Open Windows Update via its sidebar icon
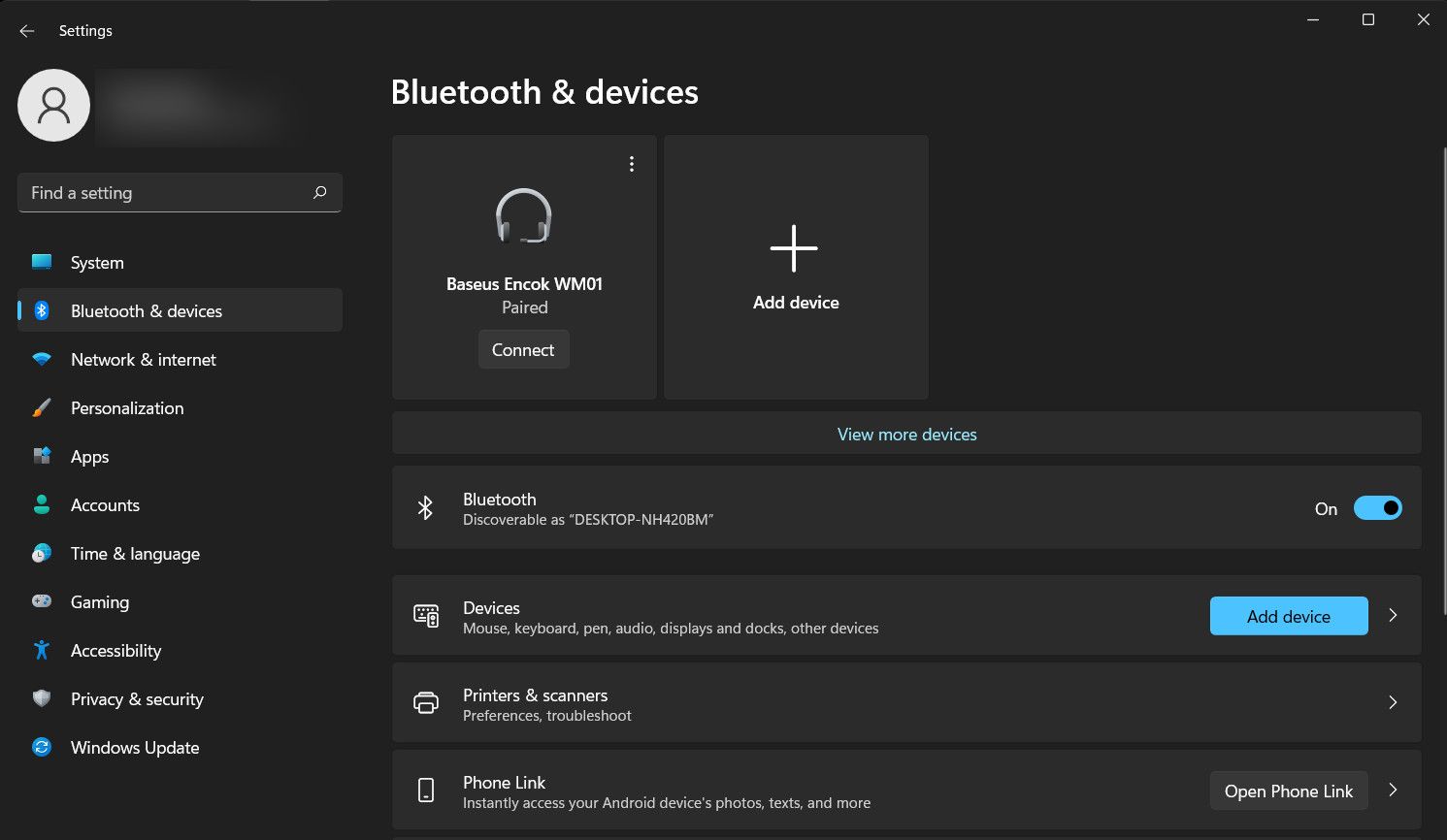This screenshot has width=1447, height=840. click(x=42, y=747)
